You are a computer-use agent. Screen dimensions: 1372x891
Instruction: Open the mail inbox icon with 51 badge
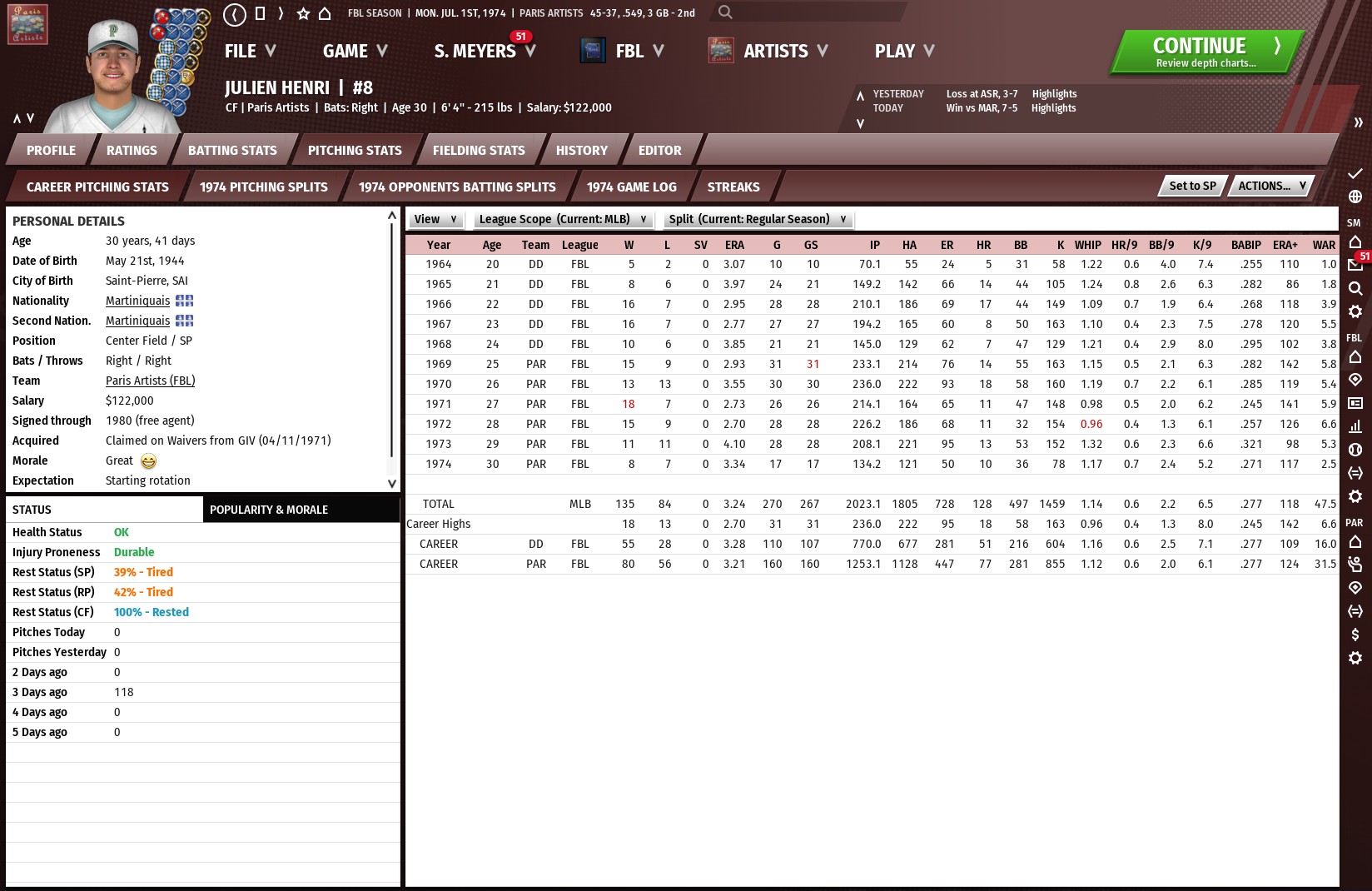pos(1355,264)
